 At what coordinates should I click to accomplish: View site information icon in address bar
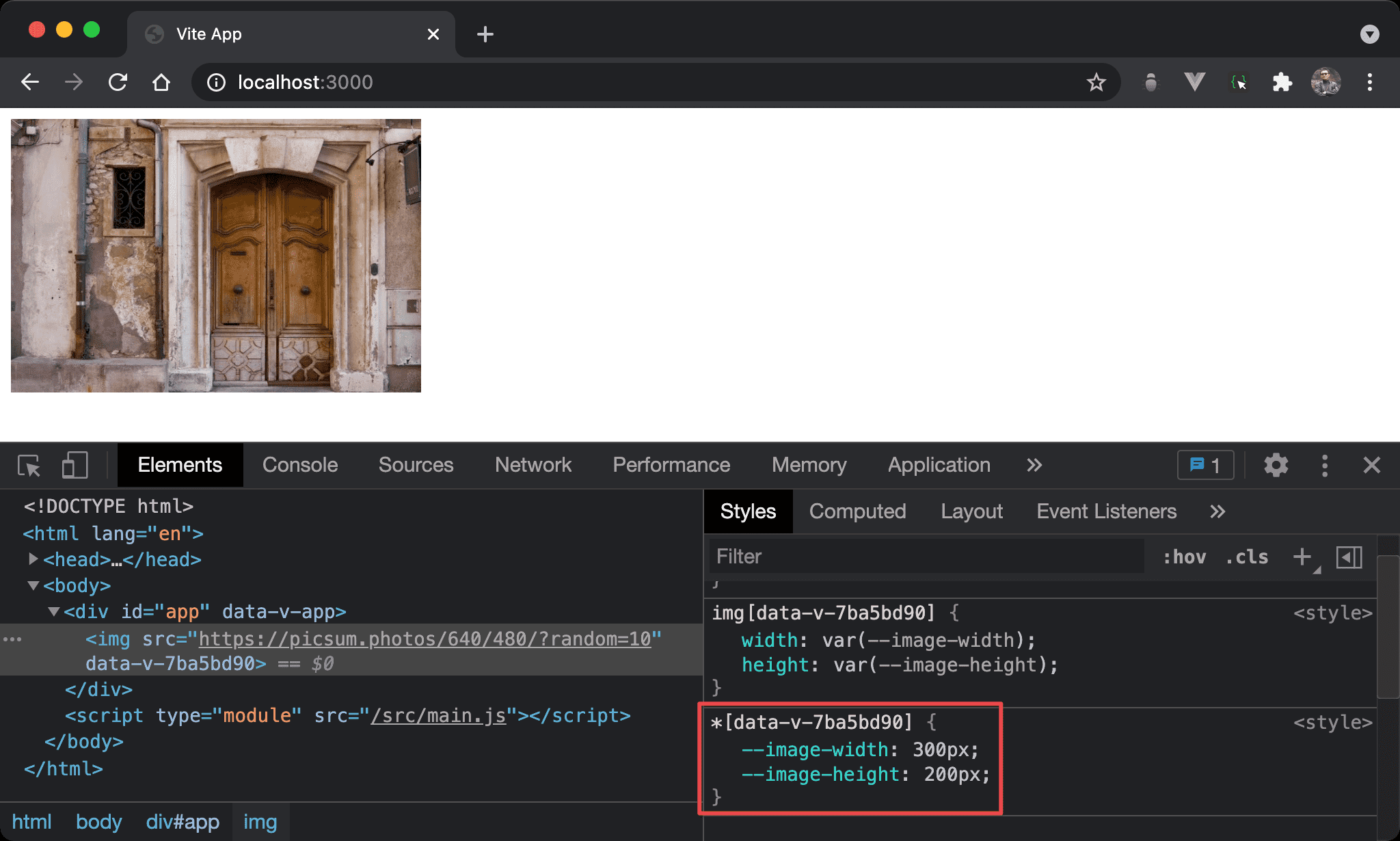[x=216, y=83]
